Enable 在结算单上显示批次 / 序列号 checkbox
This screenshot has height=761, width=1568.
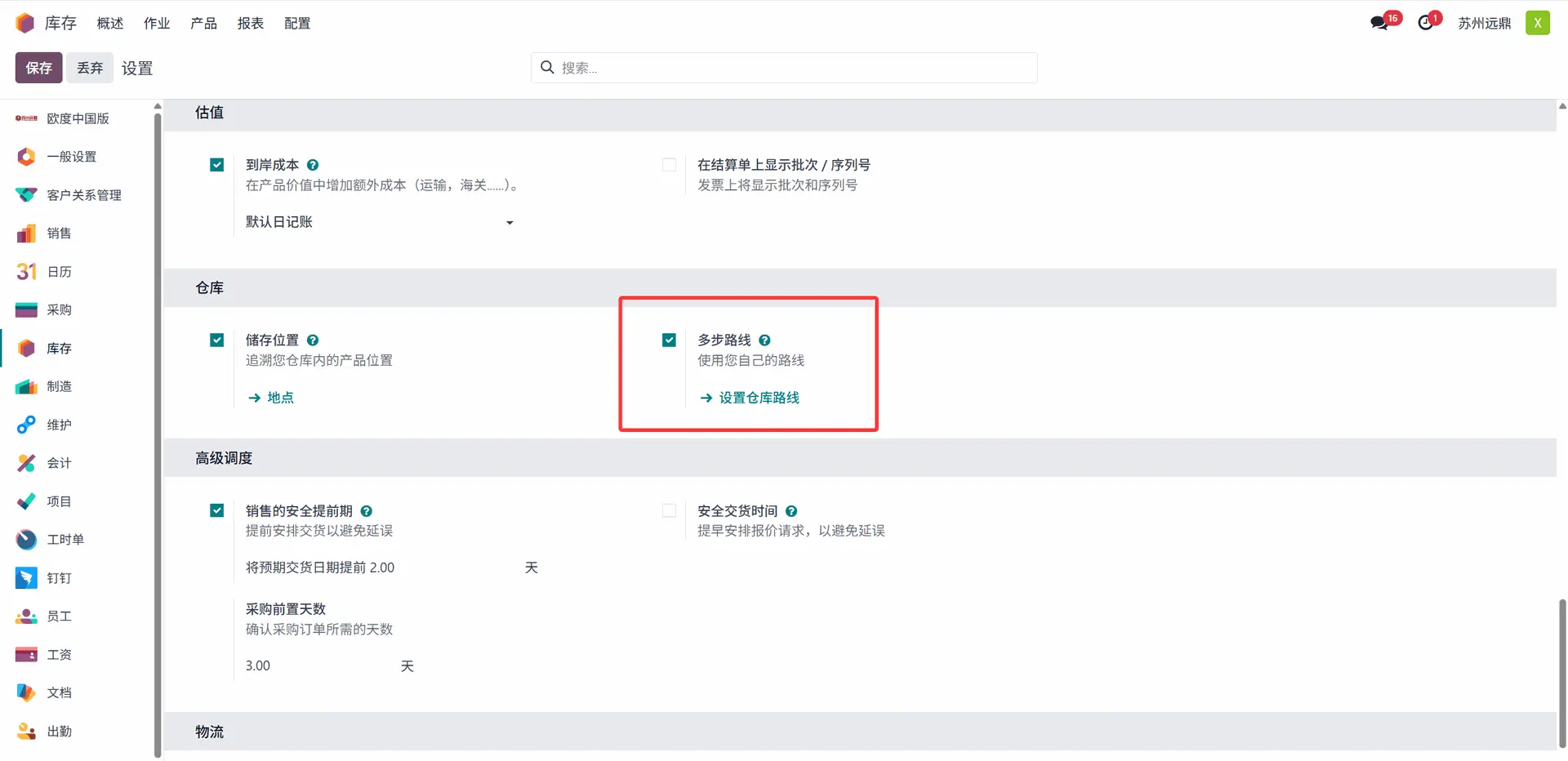coord(669,165)
